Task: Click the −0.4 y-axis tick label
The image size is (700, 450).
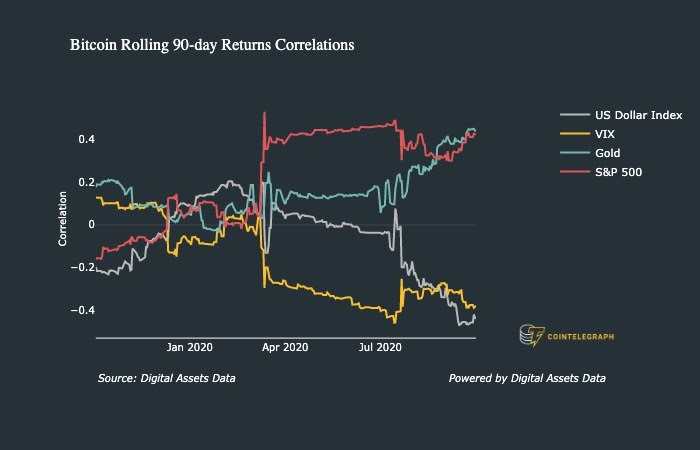Action: pos(83,310)
